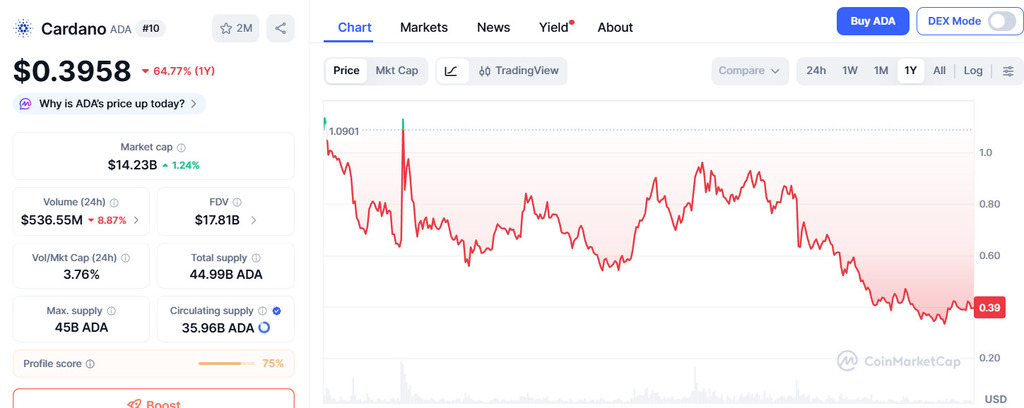This screenshot has width=1024, height=408.
Task: Click Market cap info icon
Action: (181, 147)
